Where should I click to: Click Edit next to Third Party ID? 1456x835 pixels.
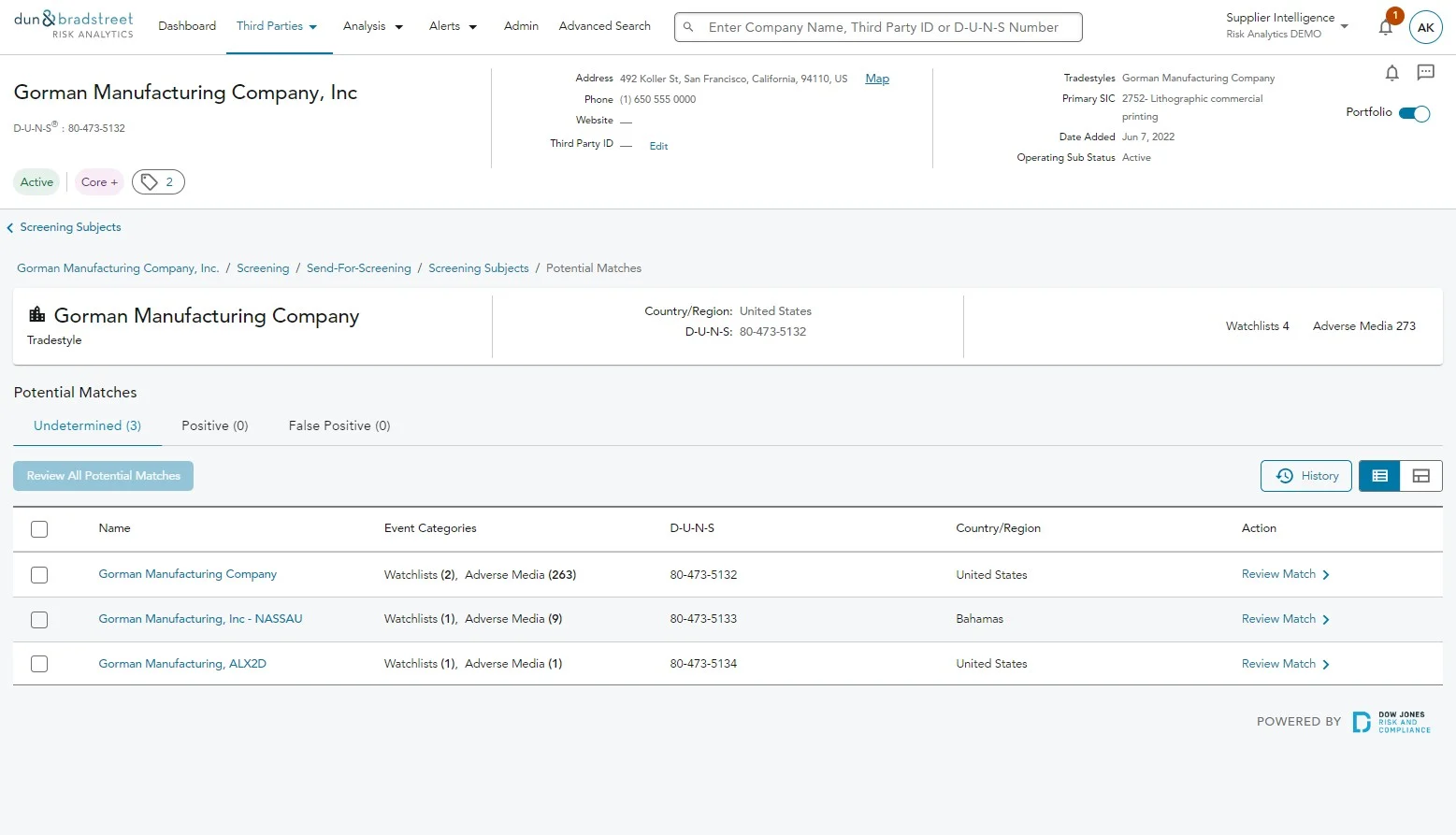click(658, 146)
